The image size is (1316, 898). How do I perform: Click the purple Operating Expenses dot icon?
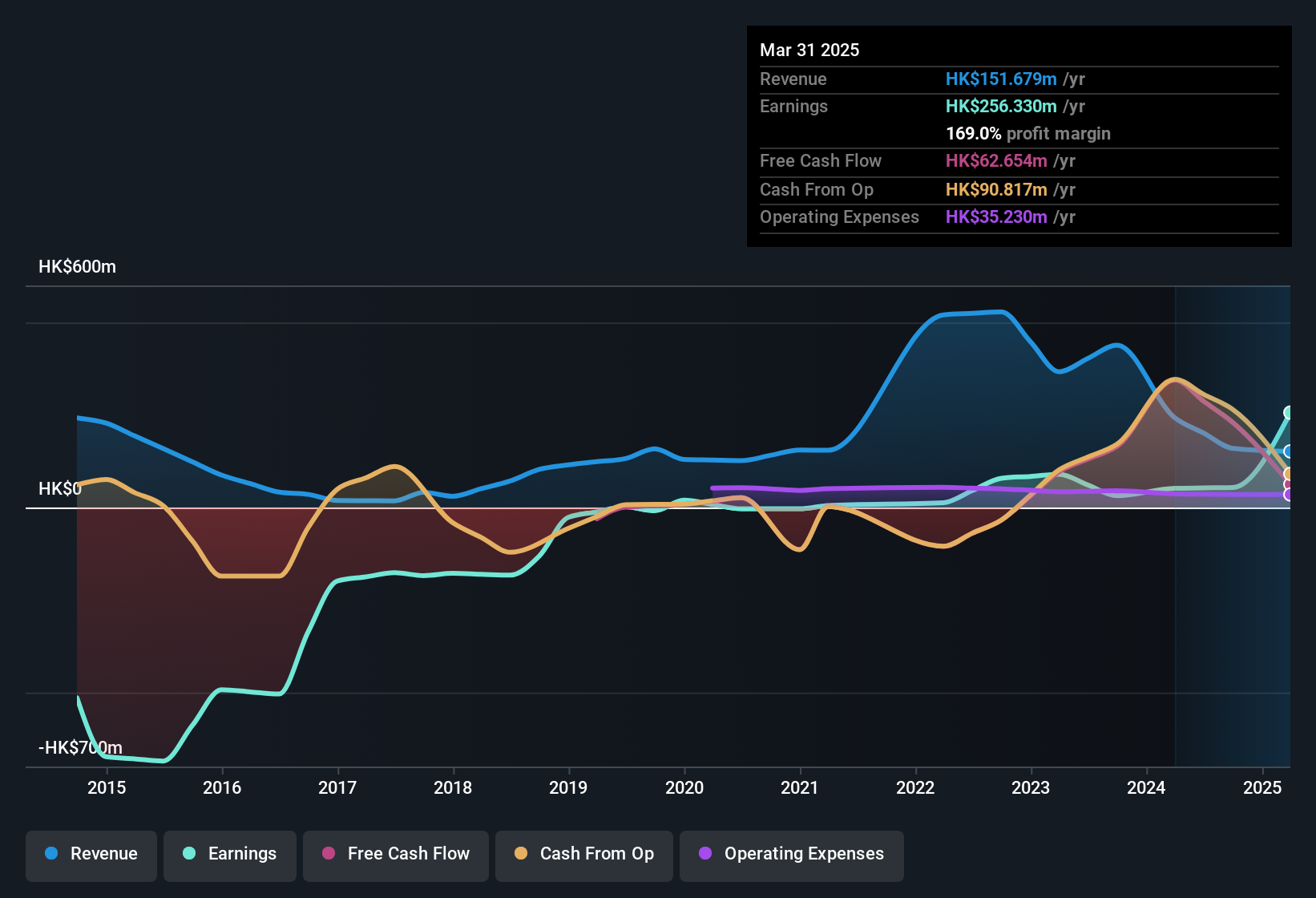coord(704,854)
